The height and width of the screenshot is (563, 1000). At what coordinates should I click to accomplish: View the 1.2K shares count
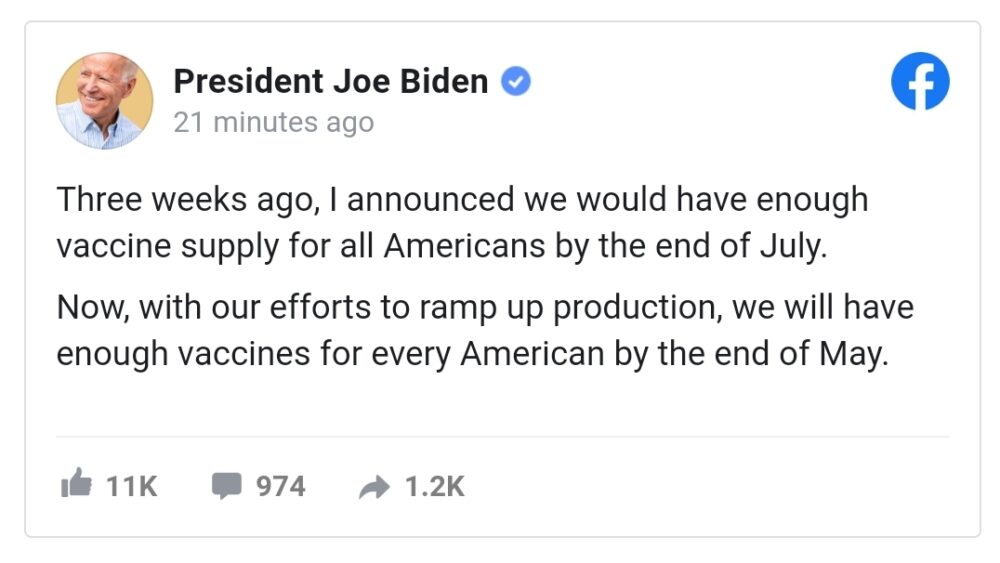pyautogui.click(x=434, y=486)
